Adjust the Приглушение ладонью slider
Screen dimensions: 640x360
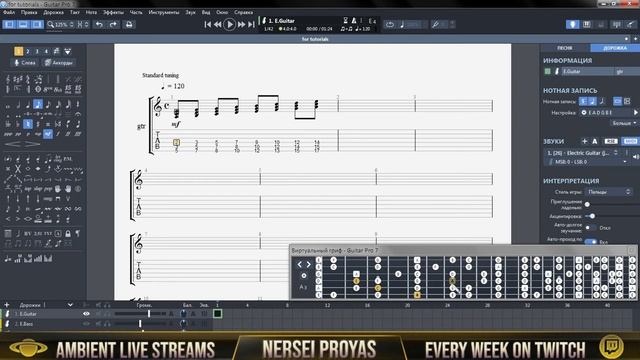(x=587, y=204)
